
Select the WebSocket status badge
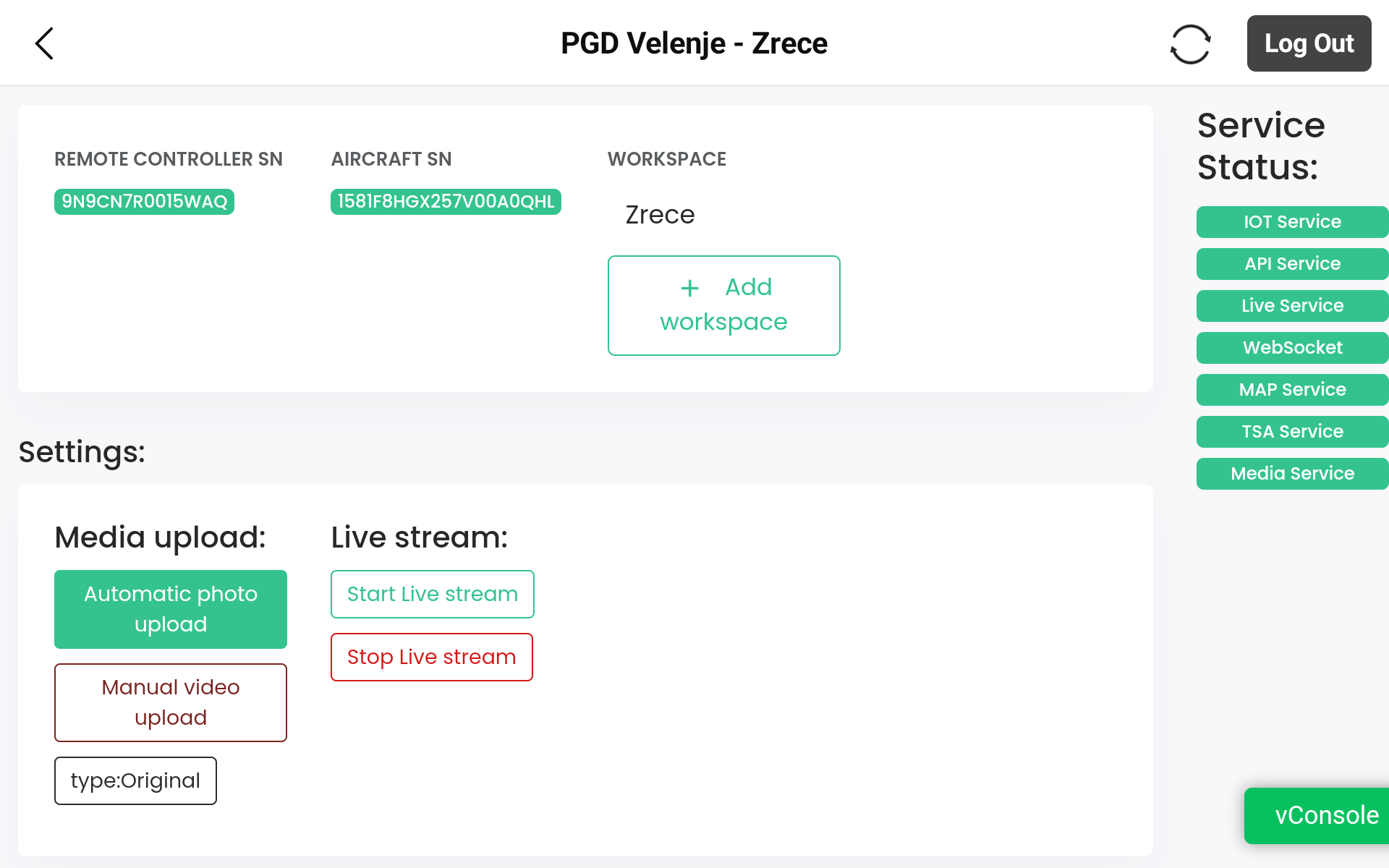tap(1292, 348)
